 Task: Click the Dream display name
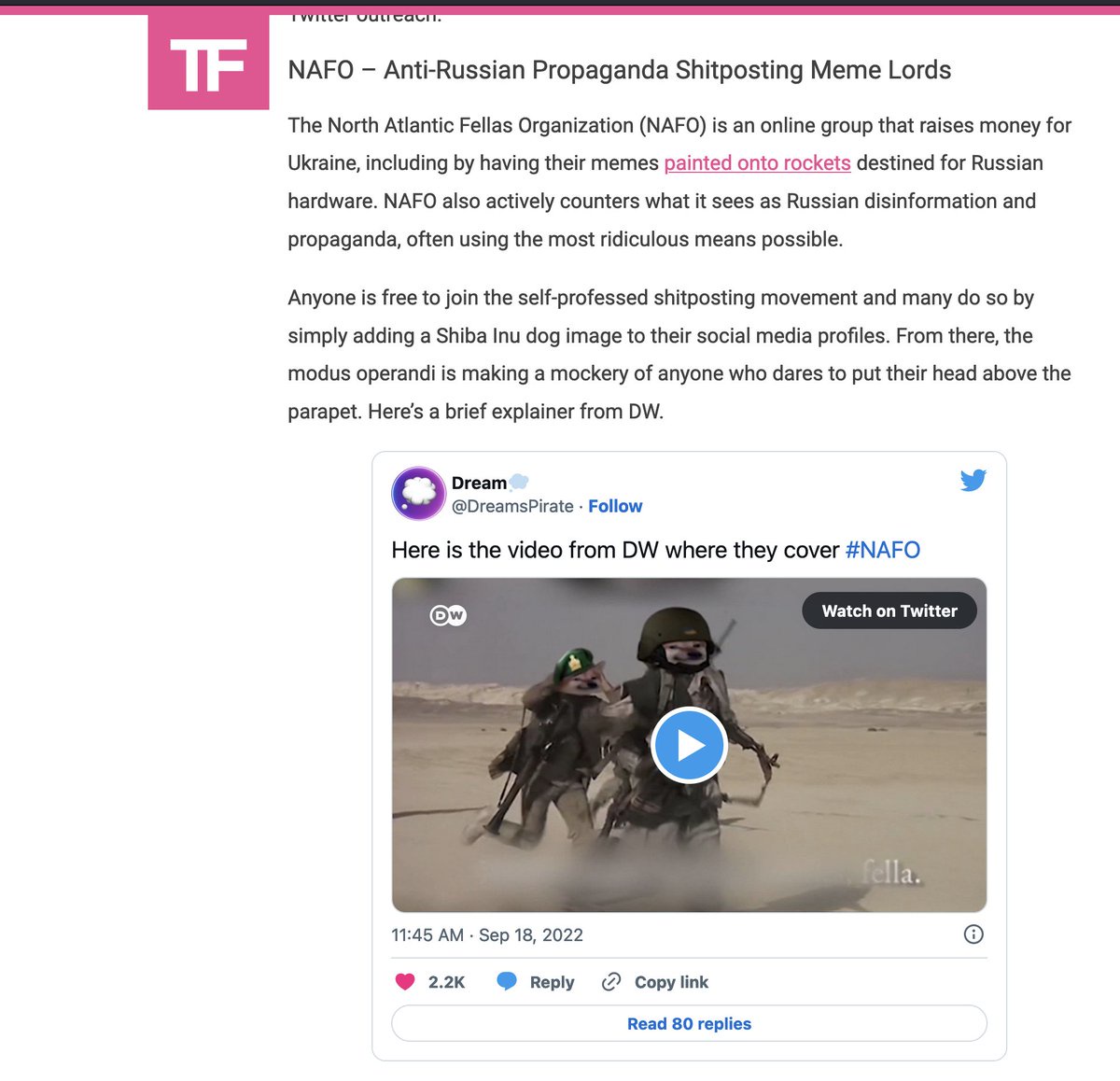479,483
